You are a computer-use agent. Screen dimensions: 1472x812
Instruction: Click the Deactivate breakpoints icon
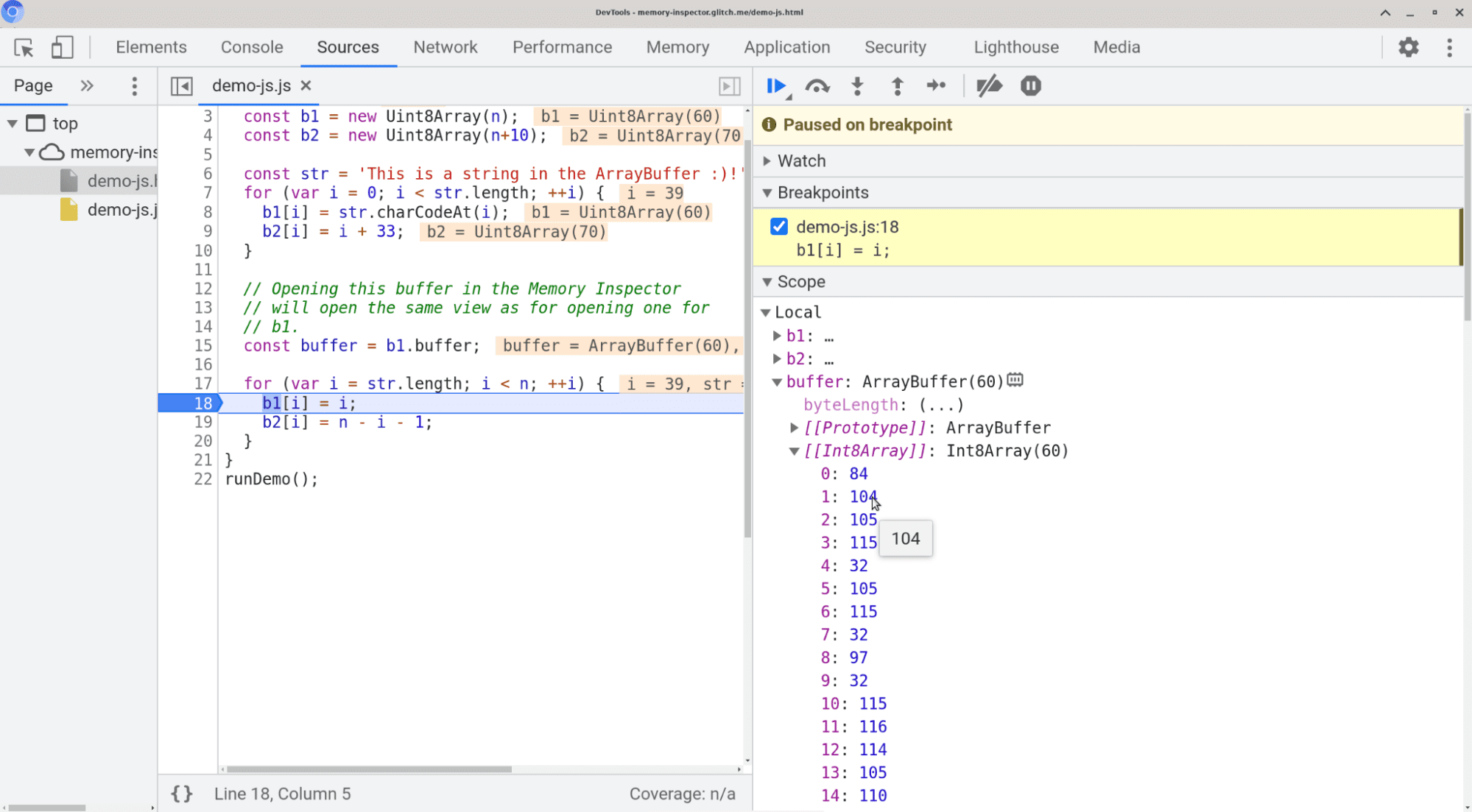988,86
